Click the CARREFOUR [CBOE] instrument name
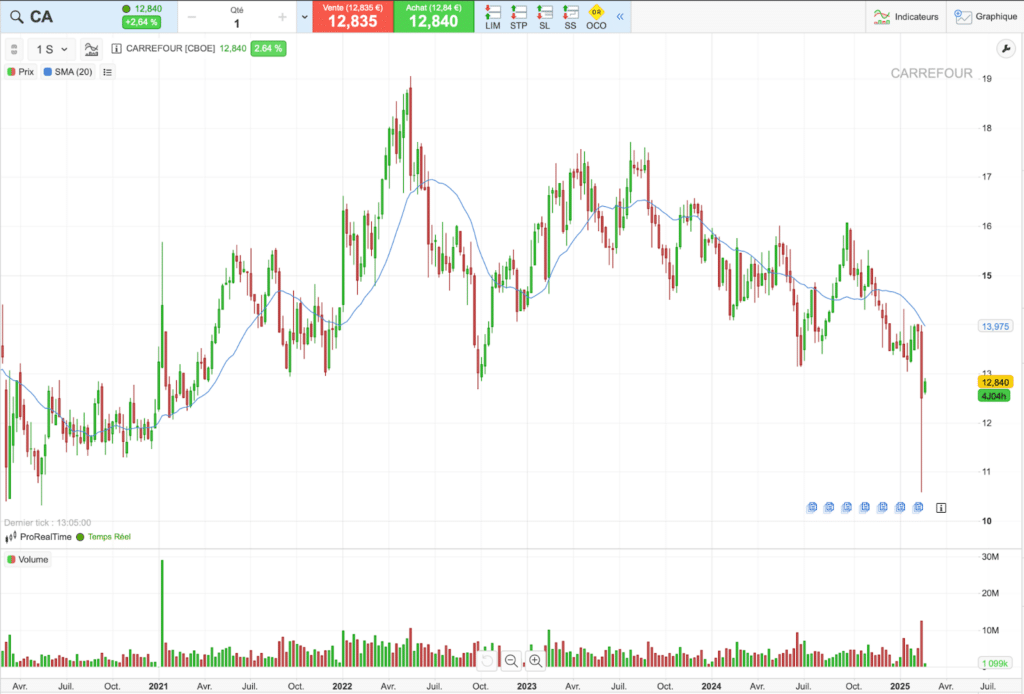The image size is (1024, 694). [x=170, y=49]
